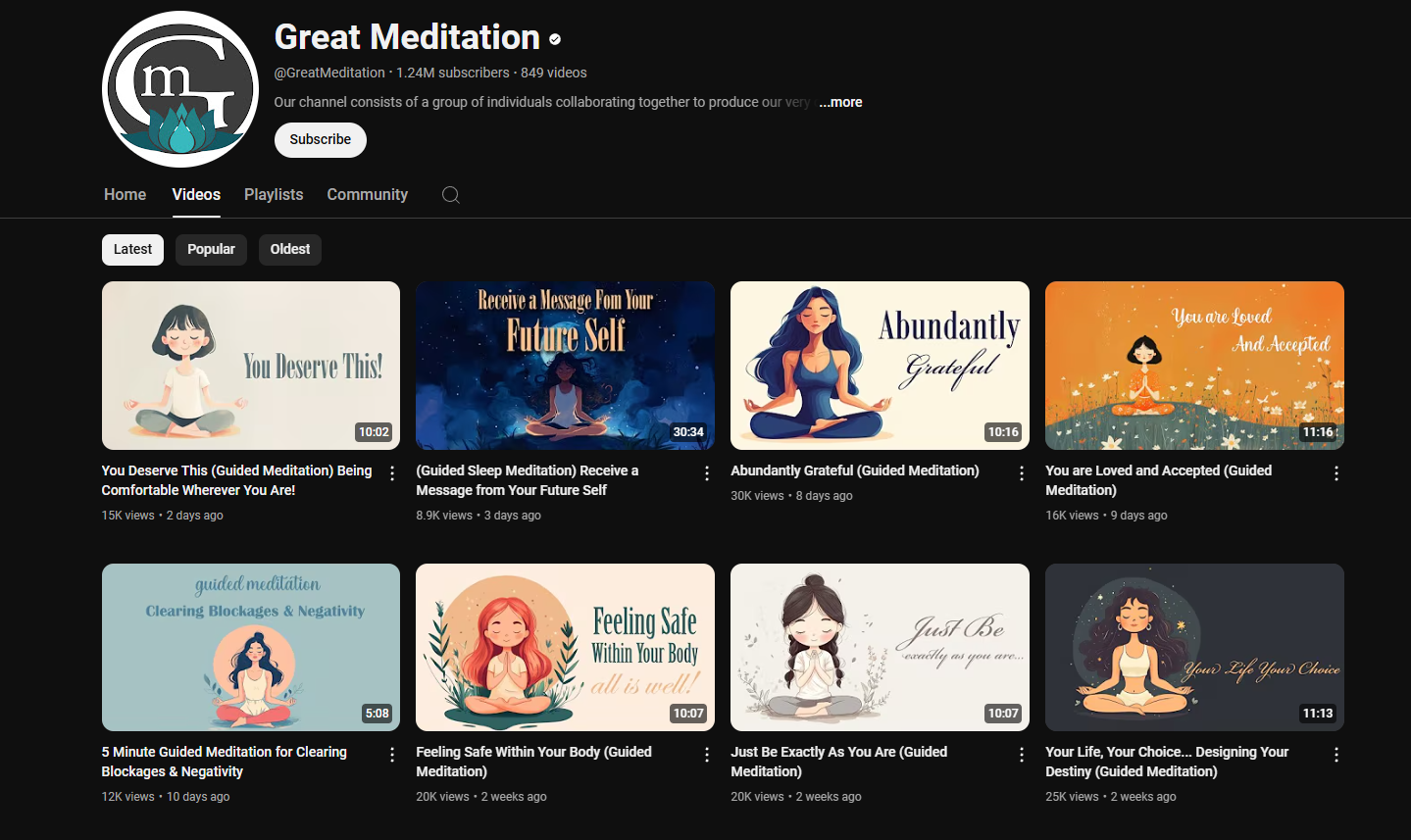Click the verified checkmark badge beside channel name

click(555, 39)
